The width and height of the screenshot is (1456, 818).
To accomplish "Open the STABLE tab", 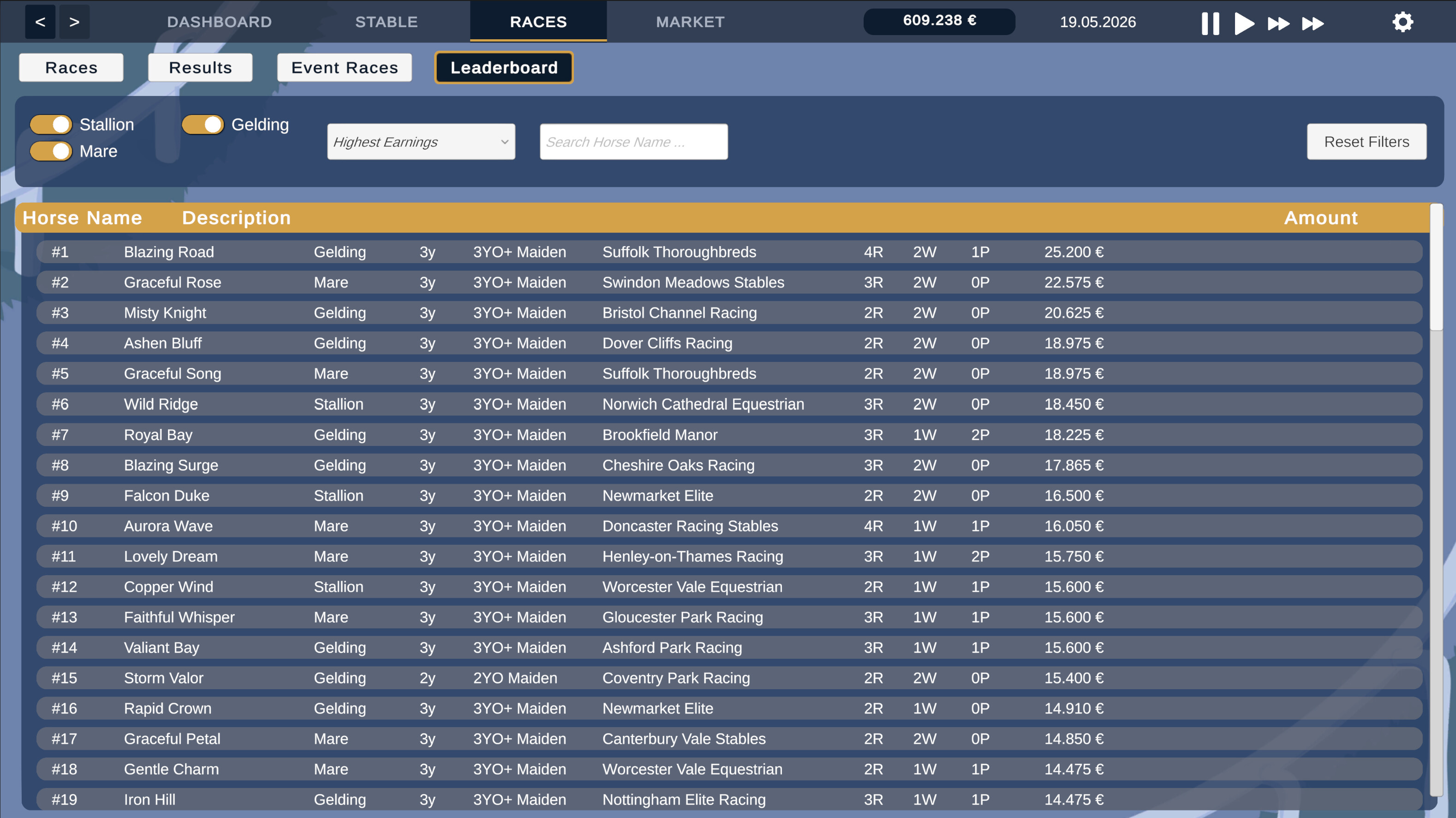I will [x=386, y=22].
